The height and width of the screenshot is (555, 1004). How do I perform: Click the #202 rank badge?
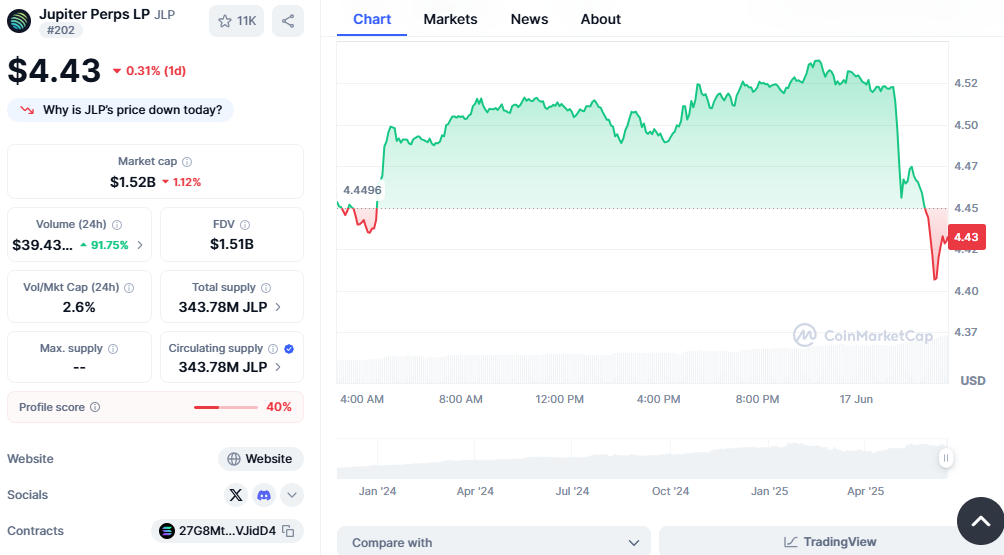tap(61, 30)
